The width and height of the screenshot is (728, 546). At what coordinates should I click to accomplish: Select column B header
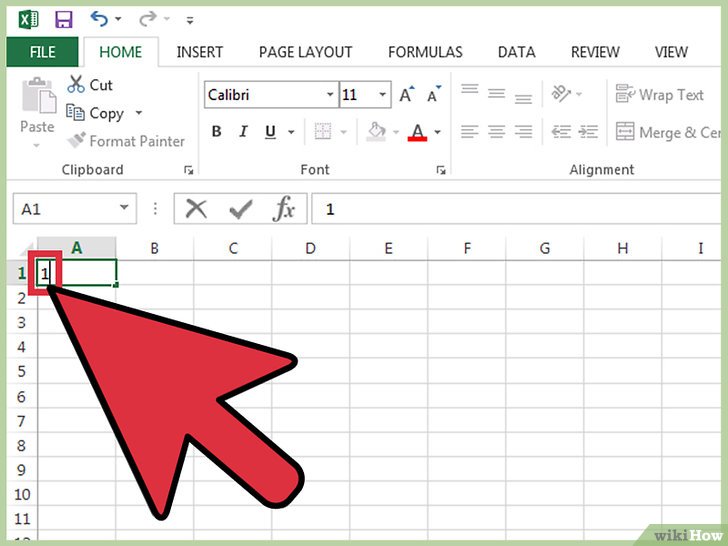[x=155, y=248]
